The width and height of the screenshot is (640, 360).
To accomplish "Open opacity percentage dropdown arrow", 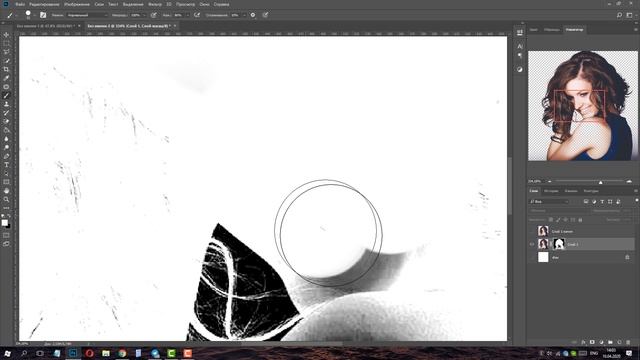I will pos(144,15).
